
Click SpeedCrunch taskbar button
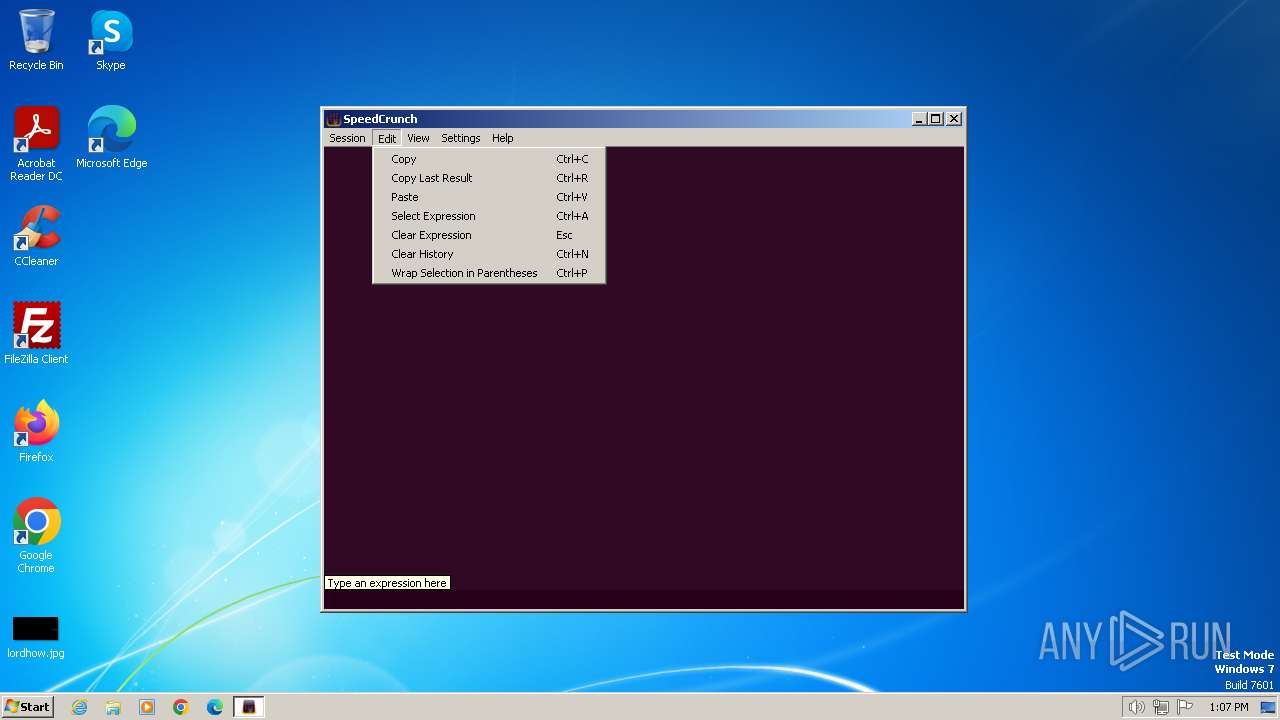249,707
